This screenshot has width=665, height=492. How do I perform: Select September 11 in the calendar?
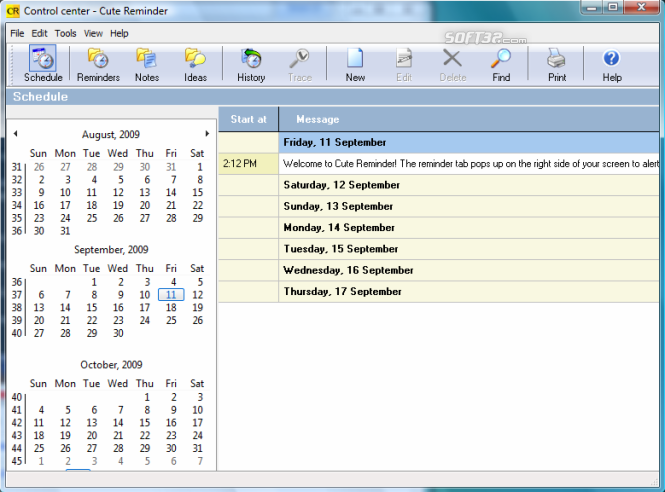[x=171, y=295]
